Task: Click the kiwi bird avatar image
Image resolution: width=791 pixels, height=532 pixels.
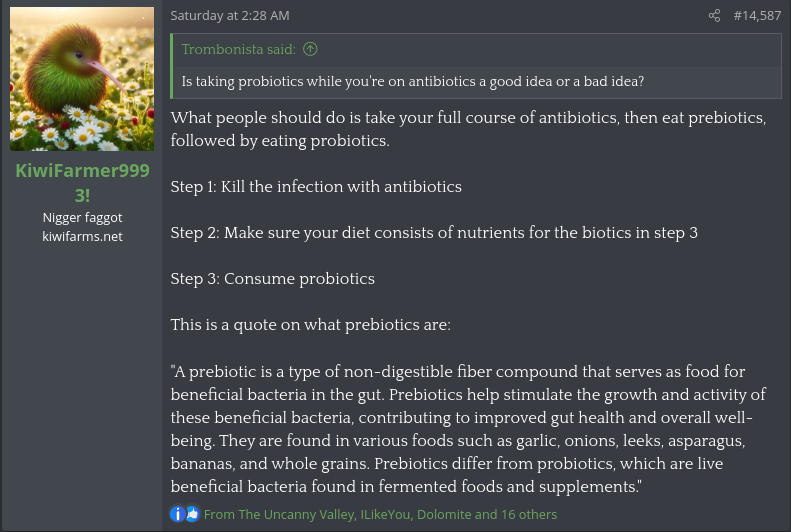Action: (x=82, y=79)
